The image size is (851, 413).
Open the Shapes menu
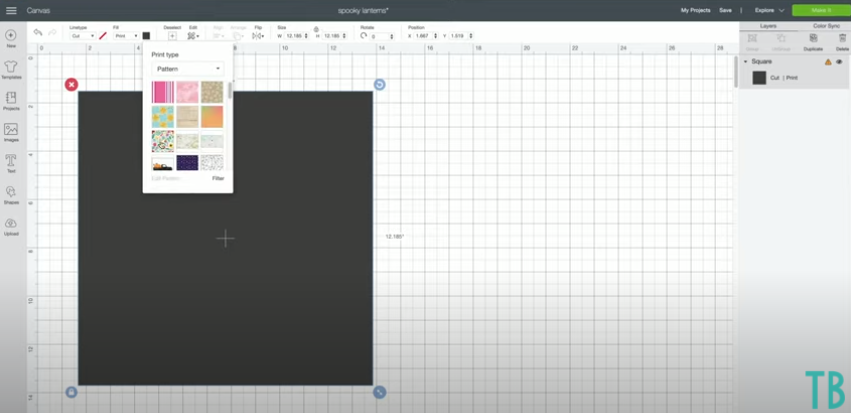(x=11, y=195)
